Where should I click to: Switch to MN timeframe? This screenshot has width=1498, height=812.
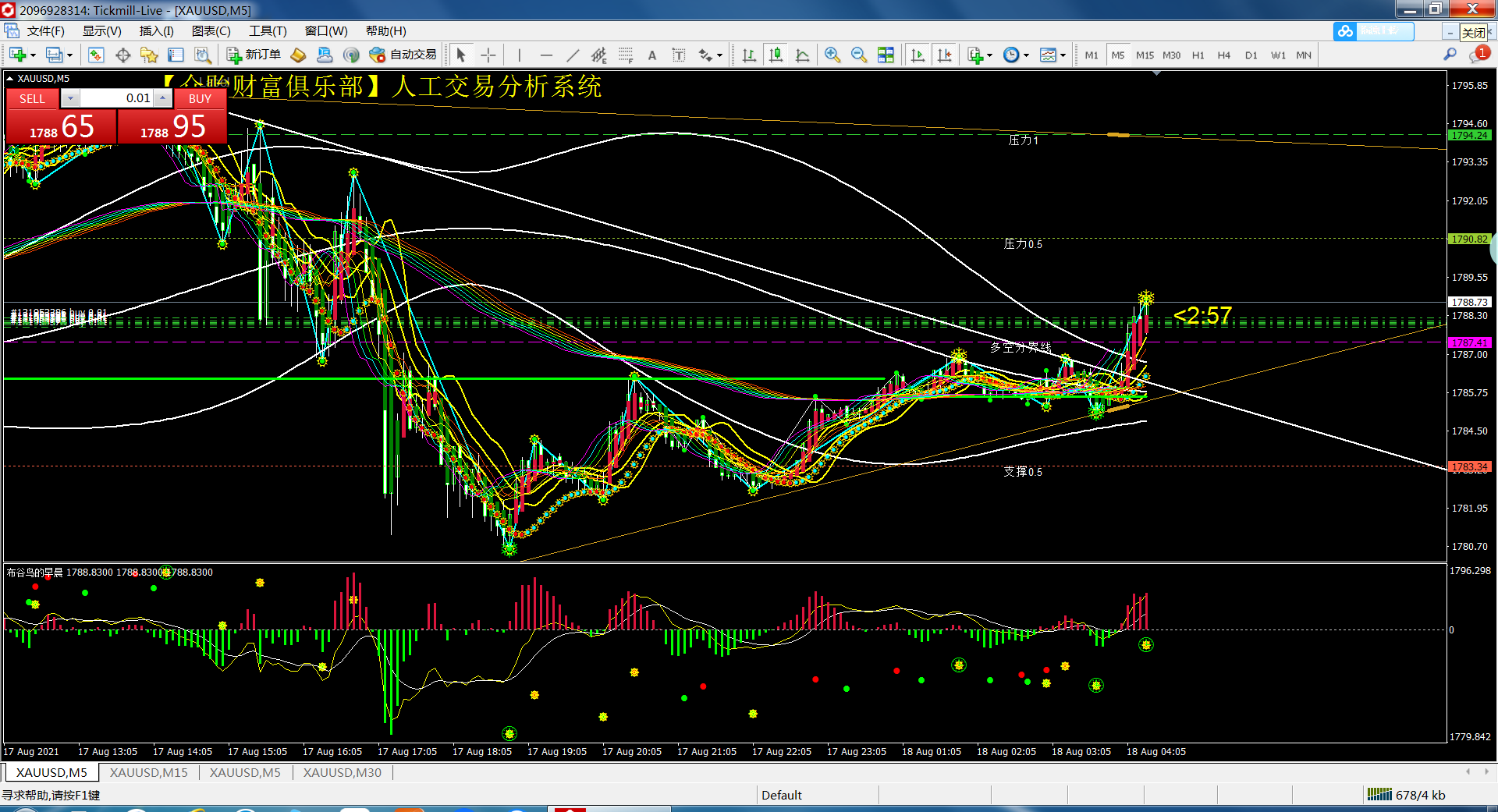click(x=1304, y=55)
